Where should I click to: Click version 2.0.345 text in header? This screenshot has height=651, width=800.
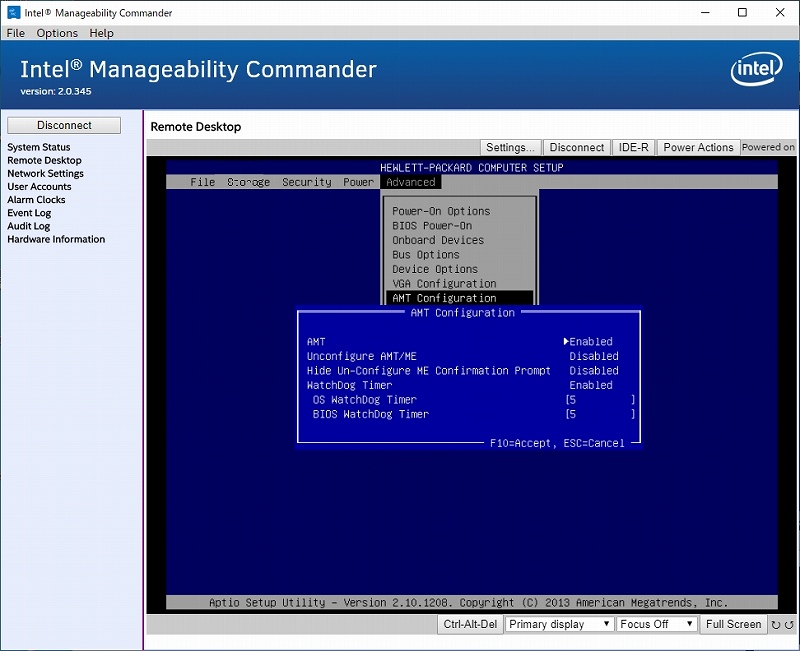pyautogui.click(x=56, y=92)
